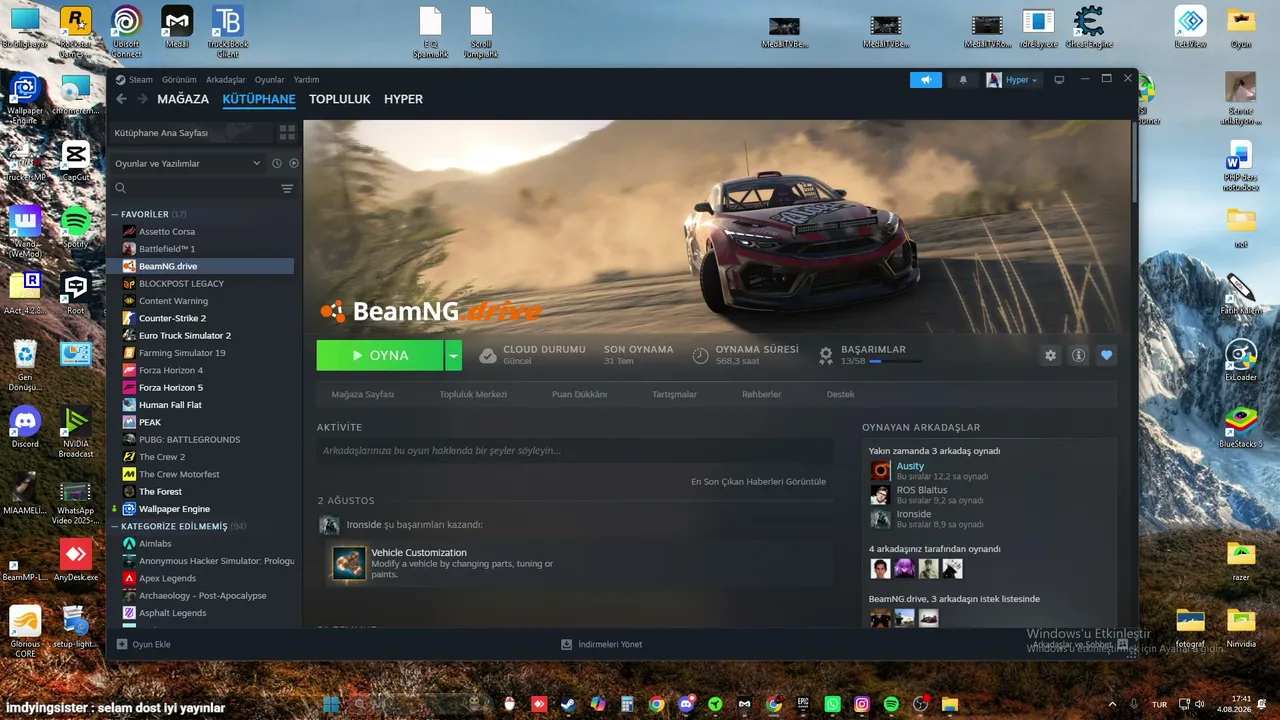1280x720 pixels.
Task: Switch to the TOPLULUK tab
Action: (x=339, y=99)
